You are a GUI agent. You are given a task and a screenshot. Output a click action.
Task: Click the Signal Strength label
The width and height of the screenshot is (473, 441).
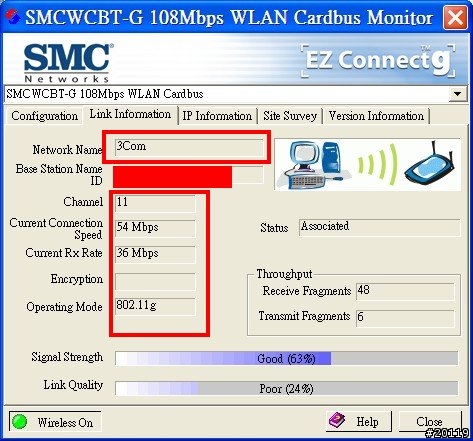coord(67,357)
